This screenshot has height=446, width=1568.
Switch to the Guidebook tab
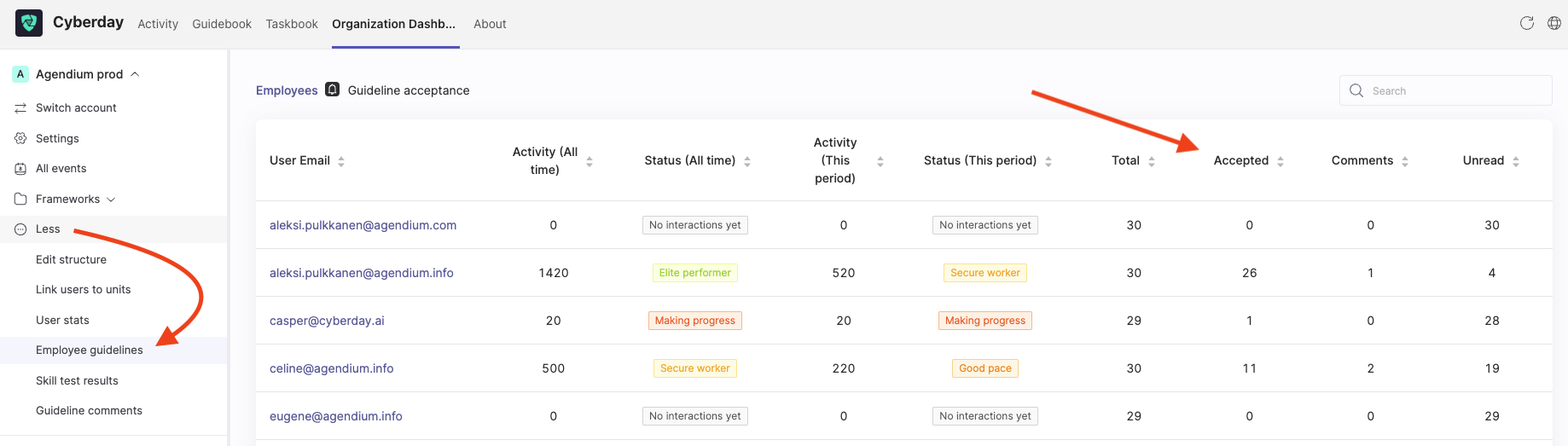[222, 24]
